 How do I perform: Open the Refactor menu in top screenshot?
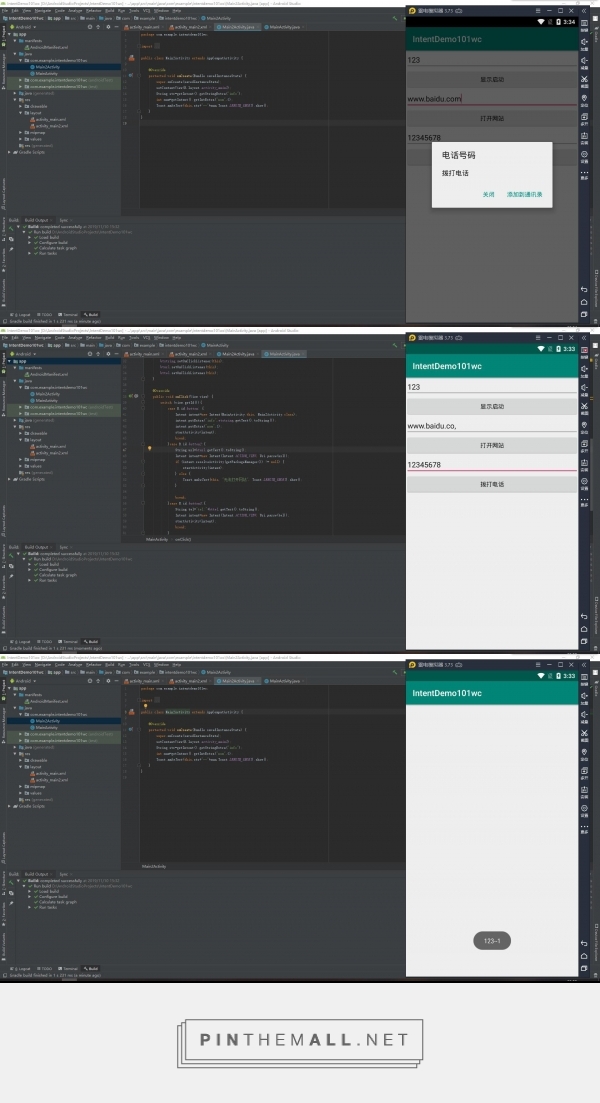tap(94, 11)
